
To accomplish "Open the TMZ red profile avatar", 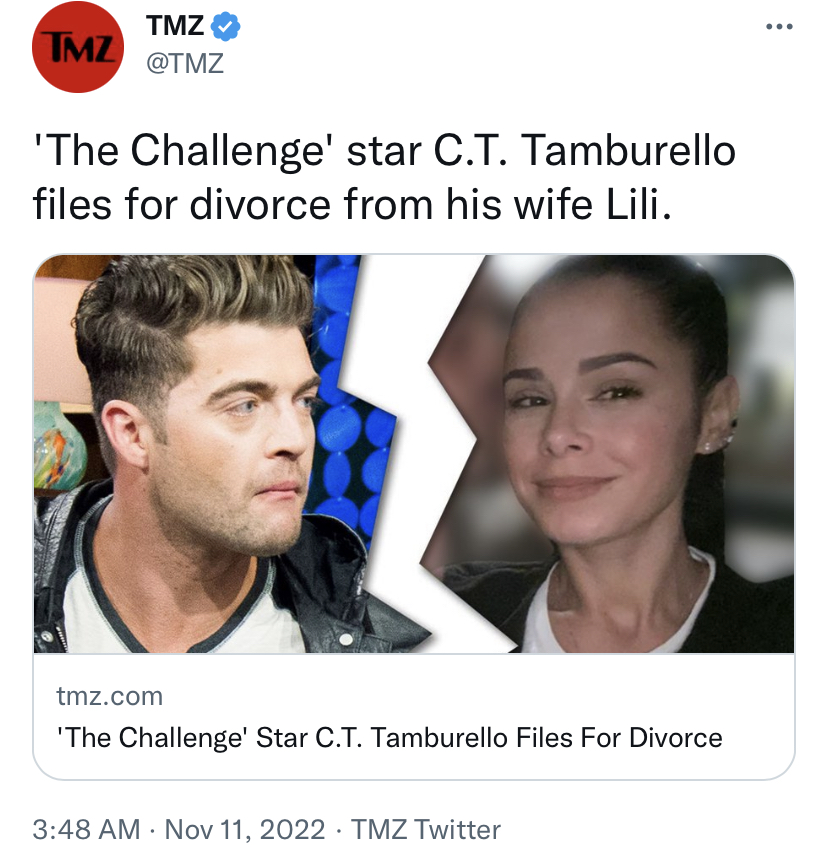I will pyautogui.click(x=78, y=47).
